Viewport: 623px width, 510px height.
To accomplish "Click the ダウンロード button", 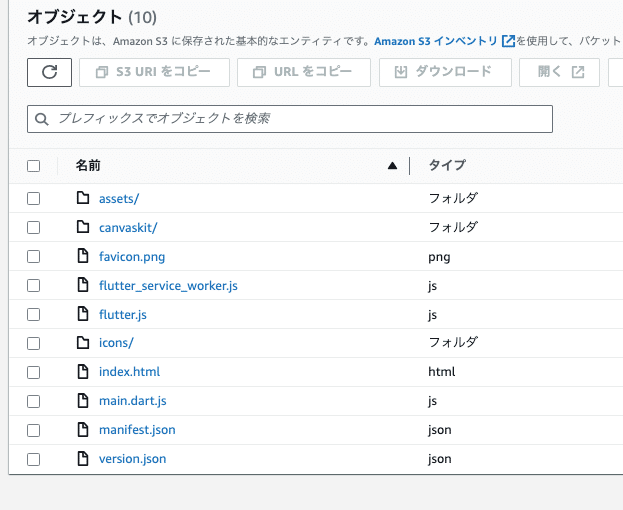I will (443, 72).
